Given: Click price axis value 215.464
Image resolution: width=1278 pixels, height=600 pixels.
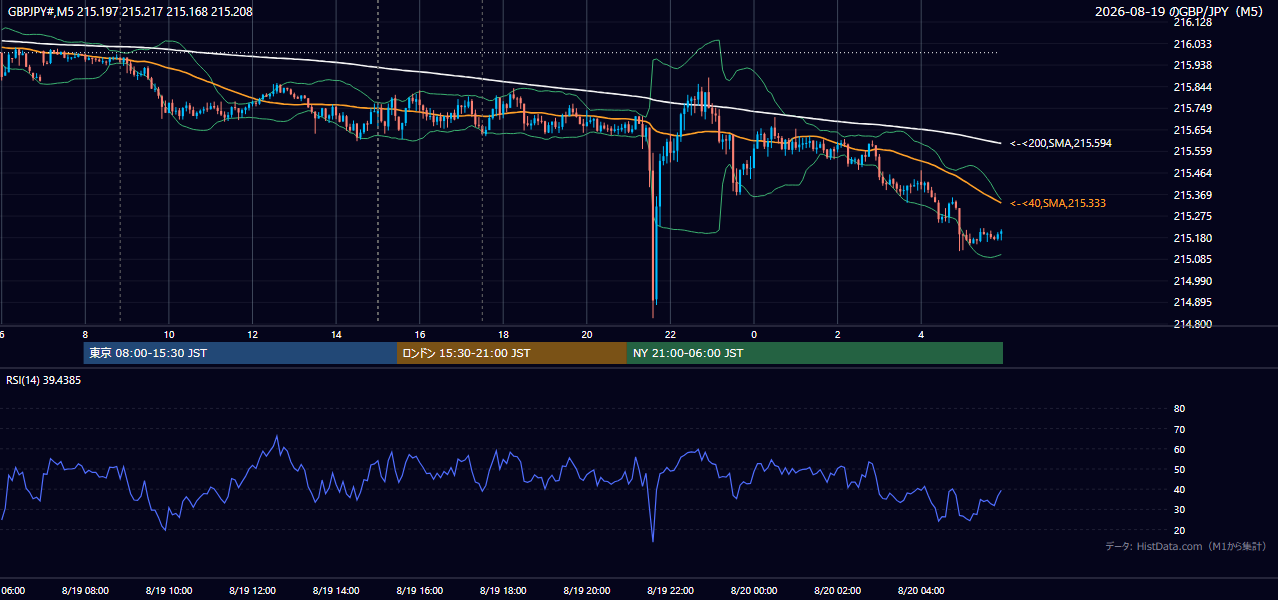Looking at the screenshot, I should coord(1192,173).
